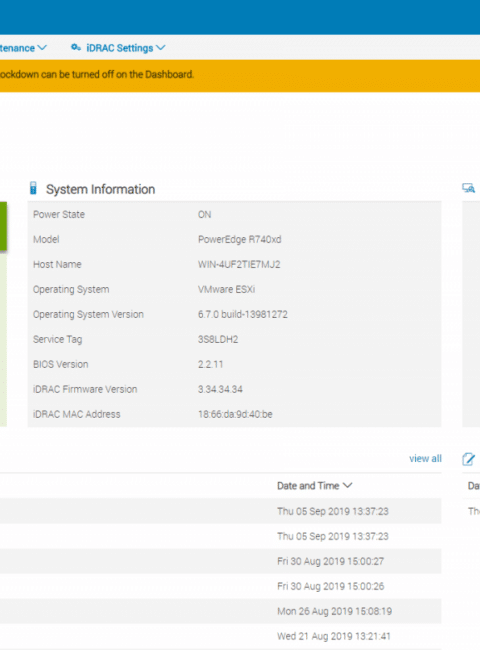Image resolution: width=480 pixels, height=650 pixels.
Task: Open the iDRAC Settings menu
Action: click(118, 48)
